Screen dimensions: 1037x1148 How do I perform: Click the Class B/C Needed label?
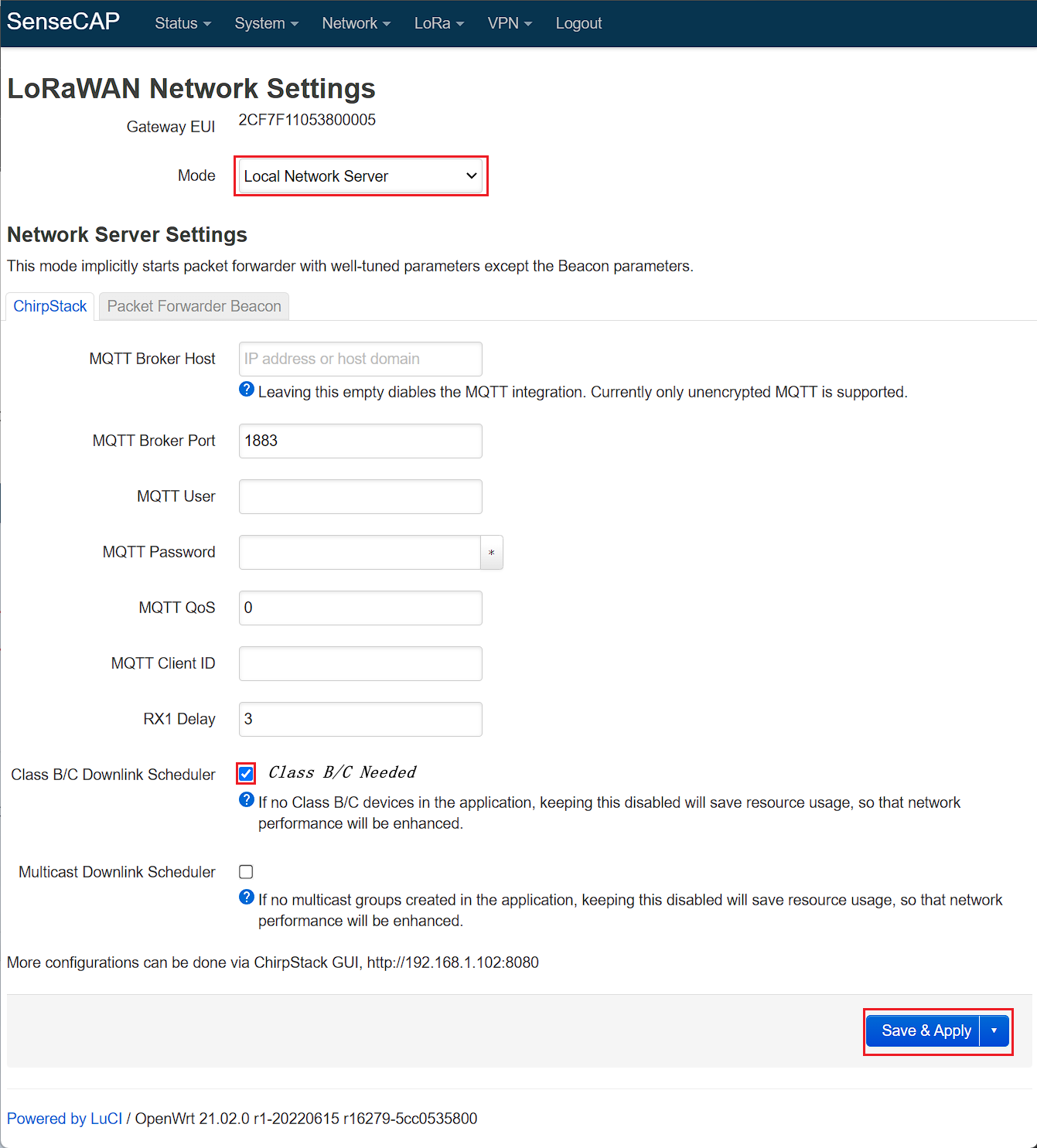pyautogui.click(x=342, y=772)
